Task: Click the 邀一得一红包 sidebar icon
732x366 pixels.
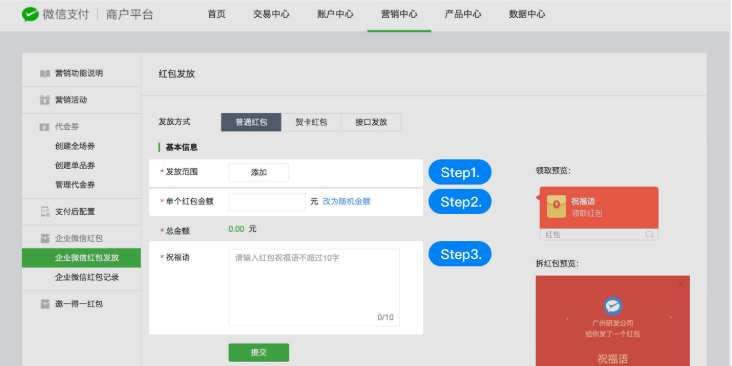Action: [45, 304]
